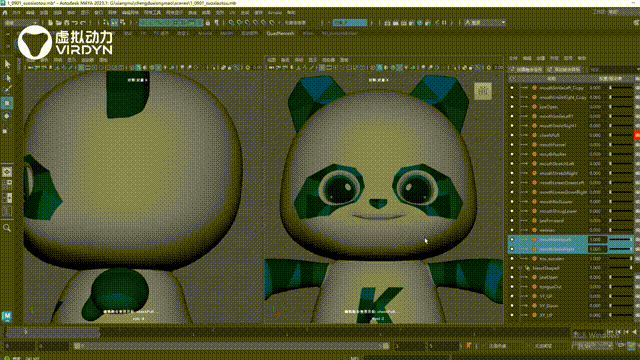This screenshot has width=640, height=360.
Task: Toggle visibility dot for mouthFunnel
Action: pos(512,144)
